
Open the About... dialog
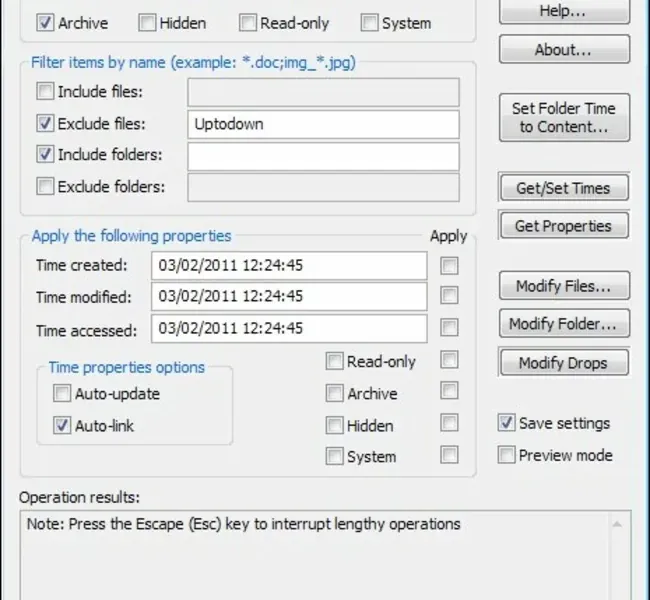tap(564, 49)
